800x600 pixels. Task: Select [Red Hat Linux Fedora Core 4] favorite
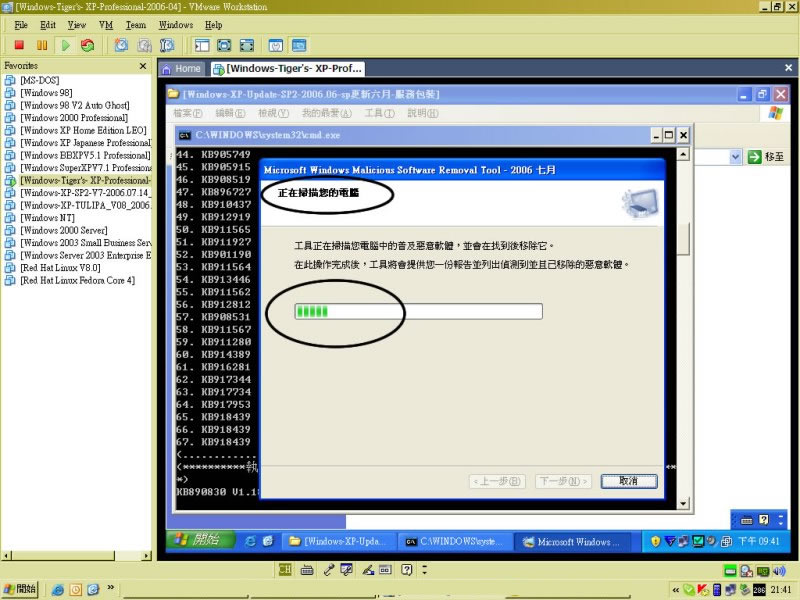(x=78, y=280)
